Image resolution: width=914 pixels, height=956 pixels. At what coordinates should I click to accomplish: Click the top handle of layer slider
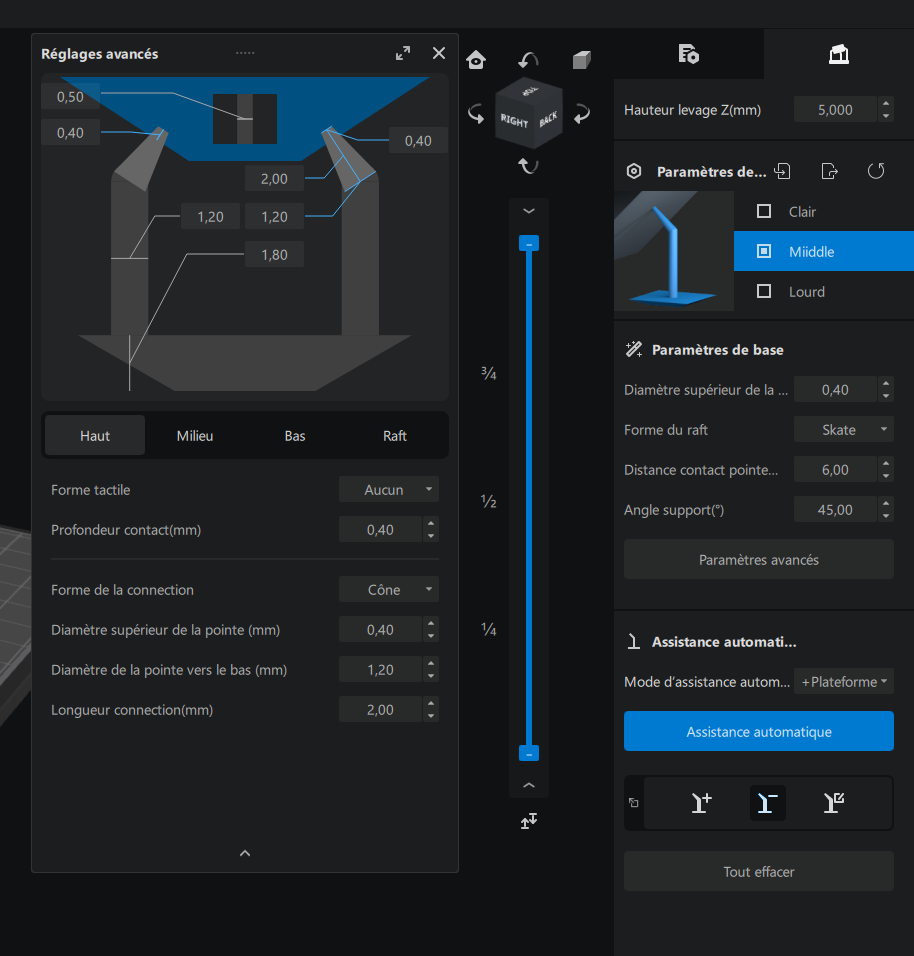(529, 244)
